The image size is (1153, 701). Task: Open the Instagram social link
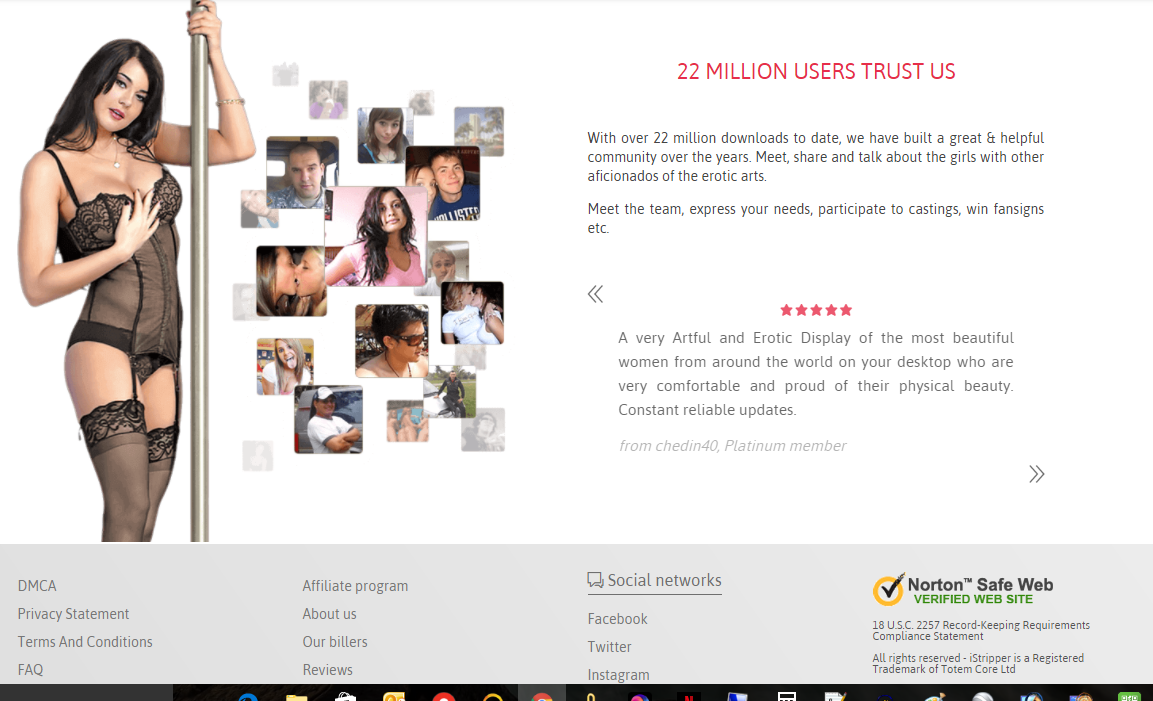point(618,675)
